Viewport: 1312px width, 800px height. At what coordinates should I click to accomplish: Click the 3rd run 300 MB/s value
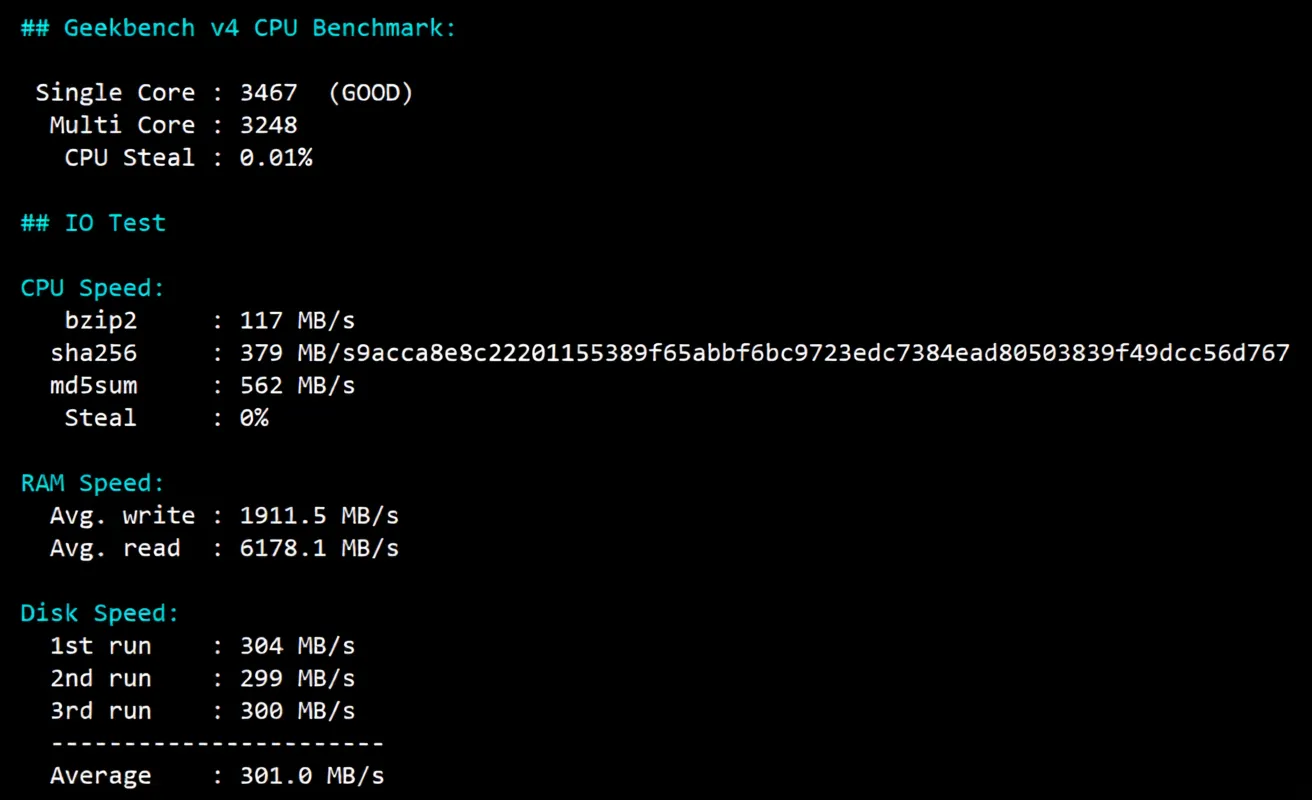click(x=297, y=711)
